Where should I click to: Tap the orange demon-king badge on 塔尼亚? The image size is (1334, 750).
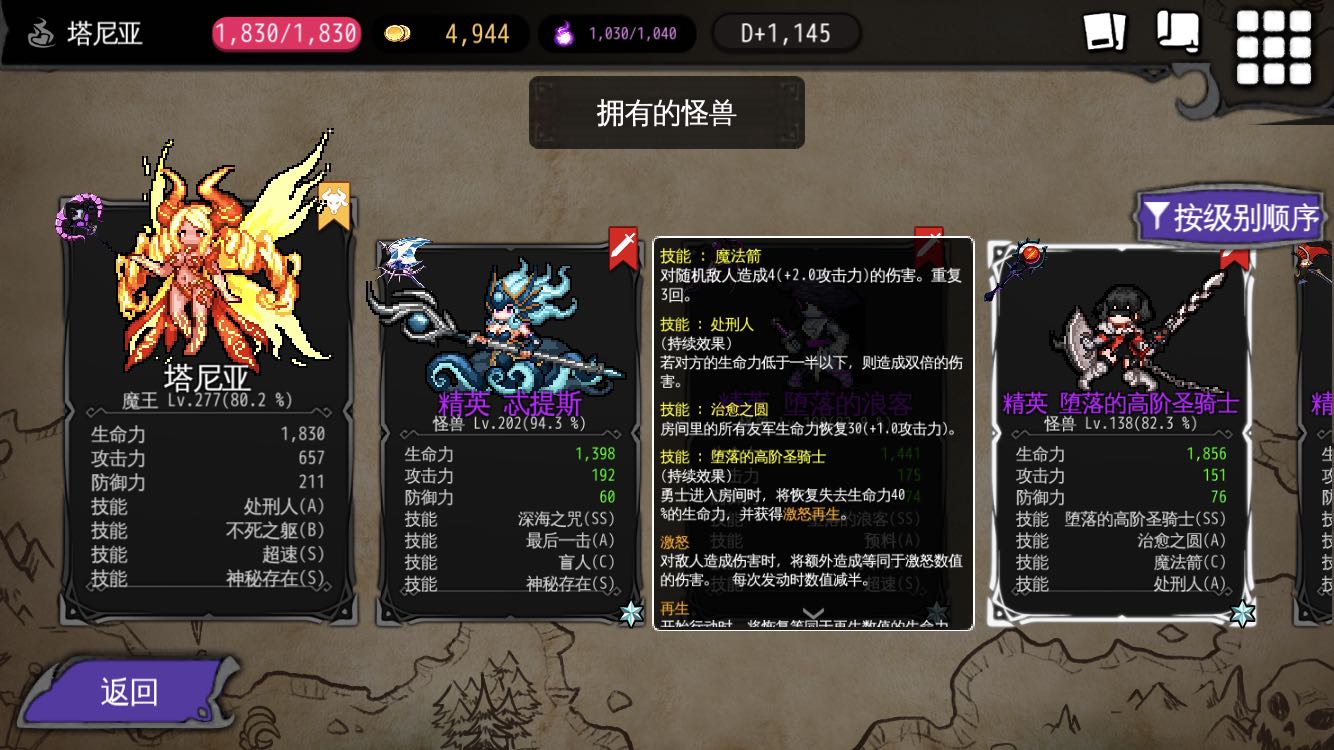(334, 206)
